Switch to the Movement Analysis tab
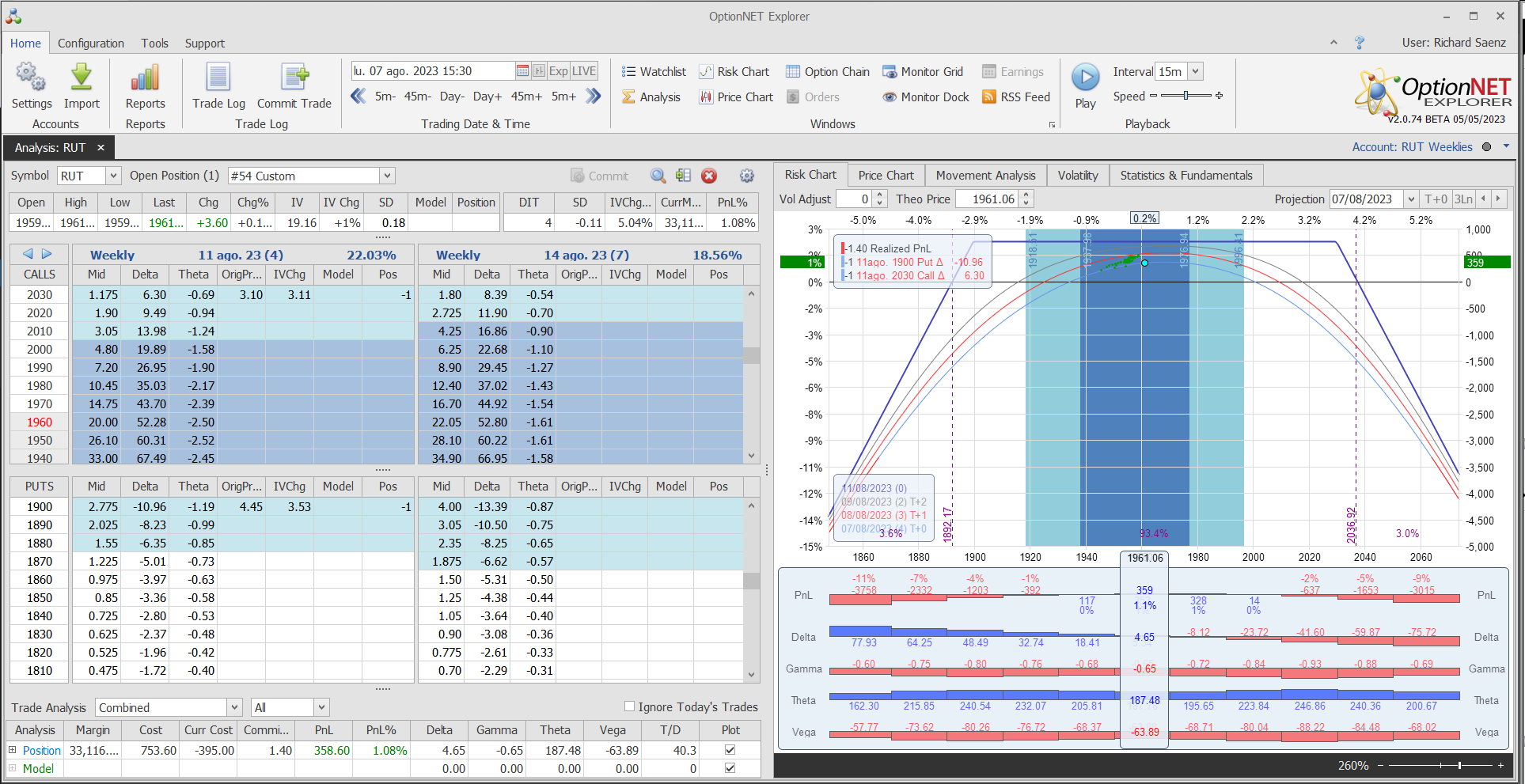The width and height of the screenshot is (1525, 784). 985,175
